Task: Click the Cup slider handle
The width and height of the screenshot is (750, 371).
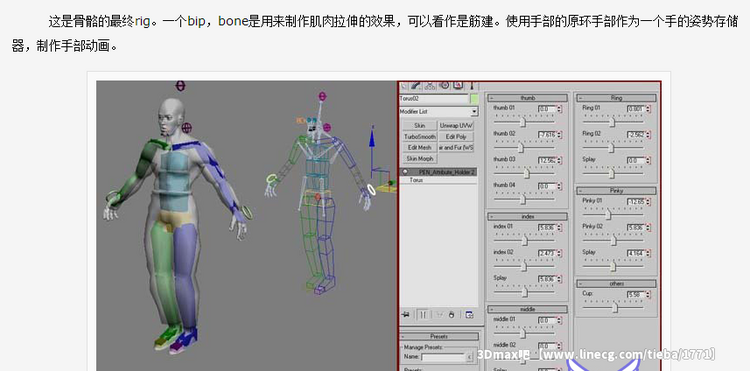Action: pyautogui.click(x=615, y=308)
